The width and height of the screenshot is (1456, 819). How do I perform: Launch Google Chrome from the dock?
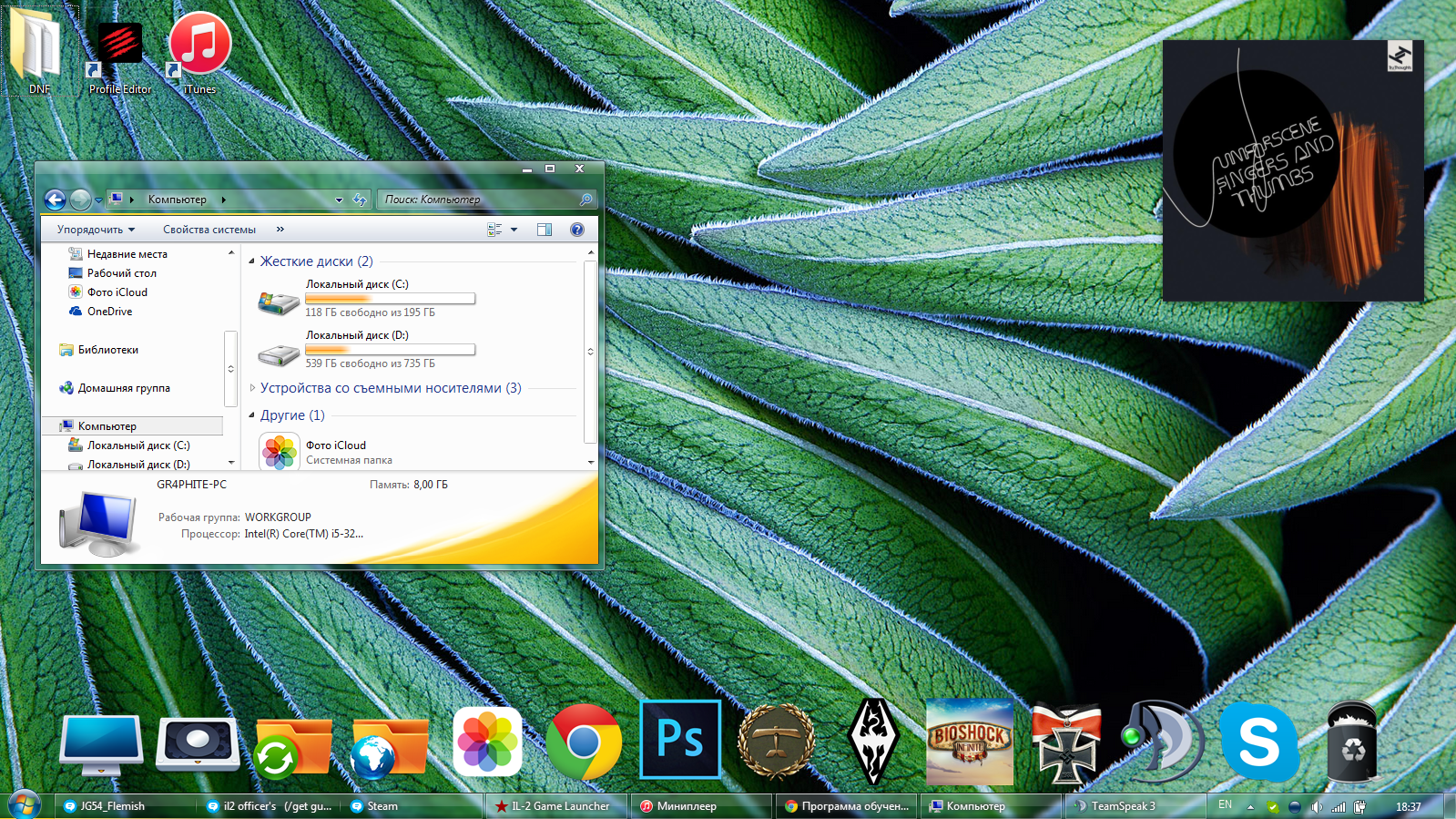point(584,742)
